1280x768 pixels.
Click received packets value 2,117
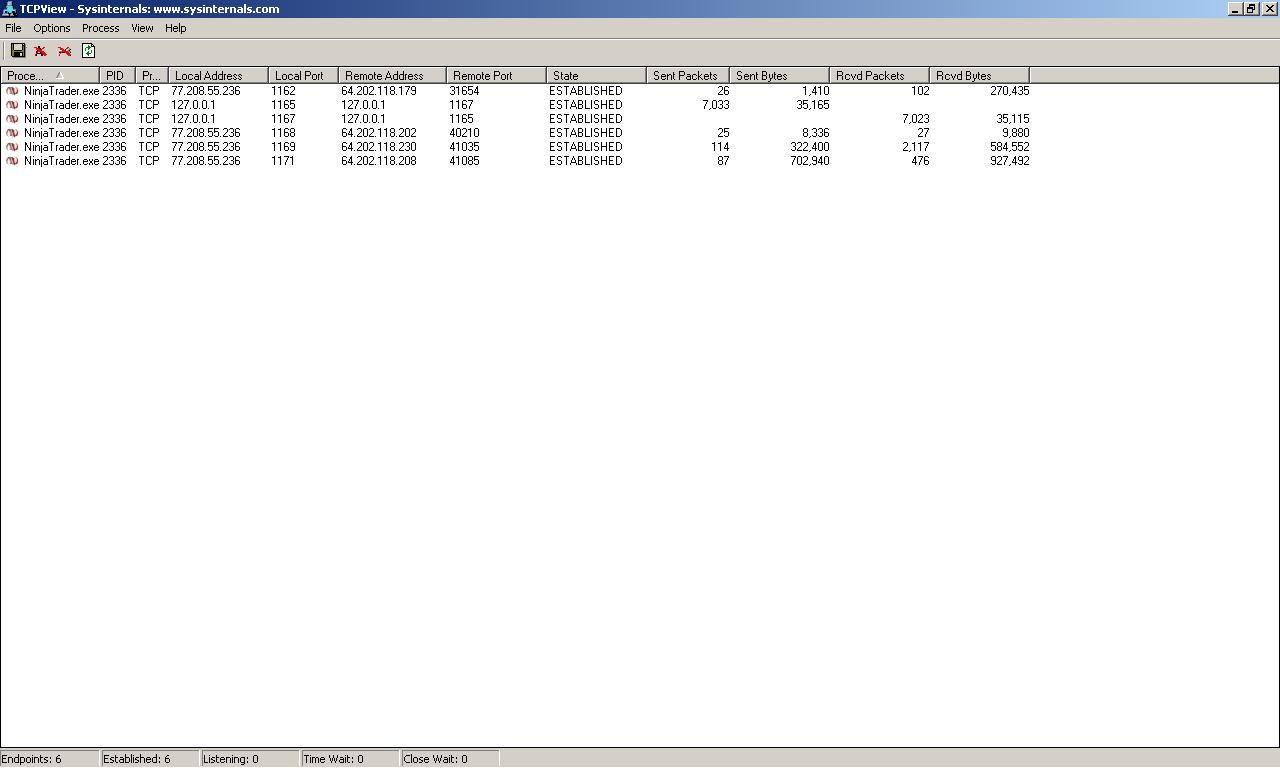coord(916,147)
